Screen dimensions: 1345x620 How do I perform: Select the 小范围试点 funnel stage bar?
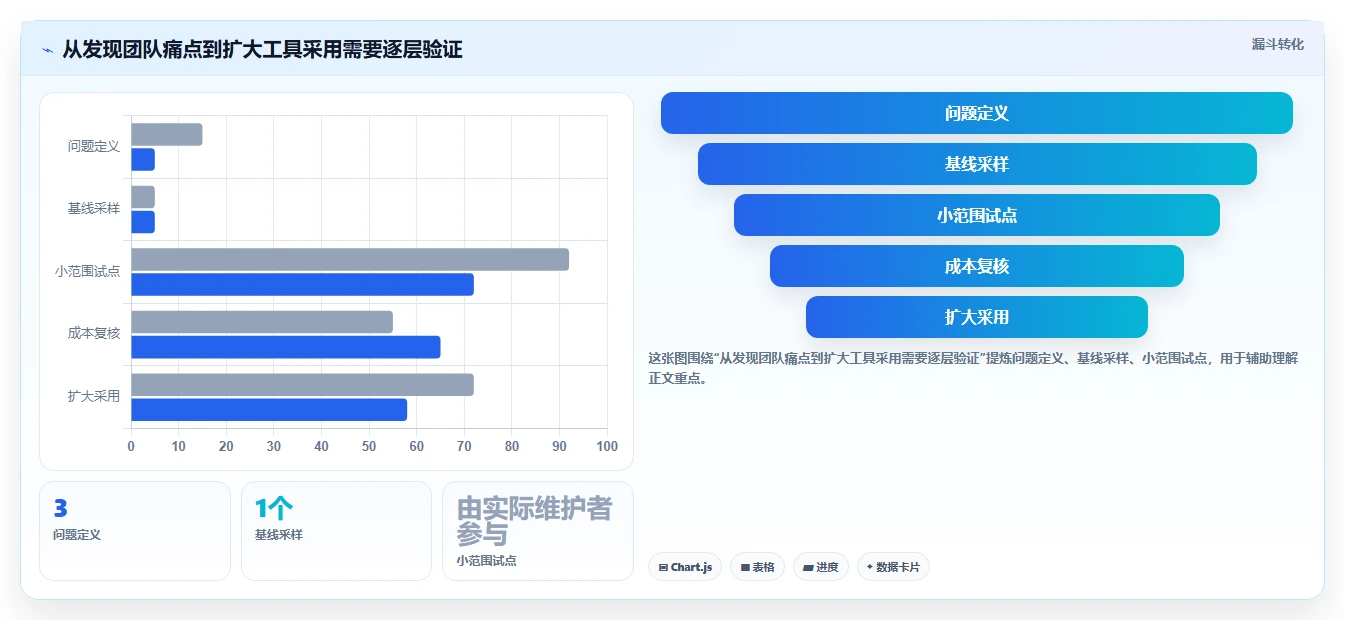(x=977, y=215)
